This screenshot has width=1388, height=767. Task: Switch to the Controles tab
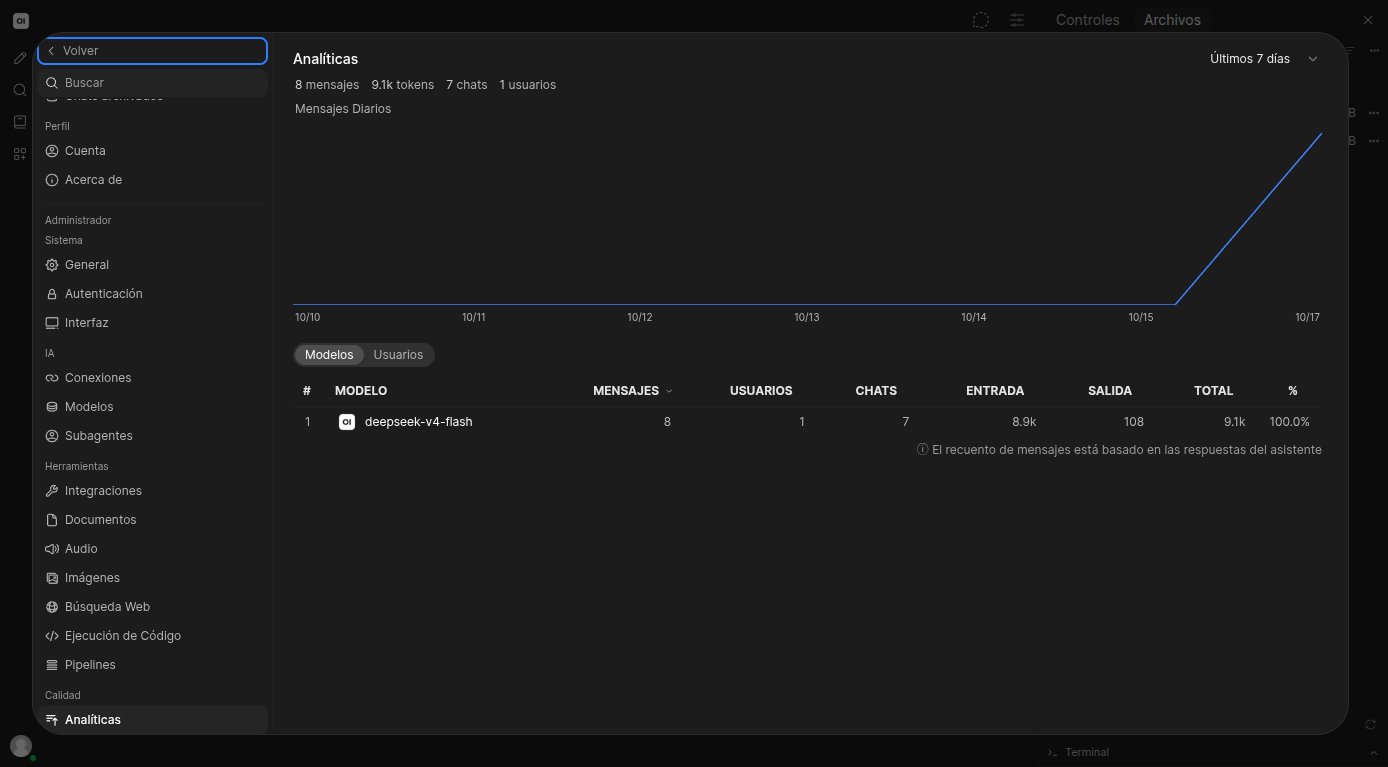click(x=1087, y=20)
